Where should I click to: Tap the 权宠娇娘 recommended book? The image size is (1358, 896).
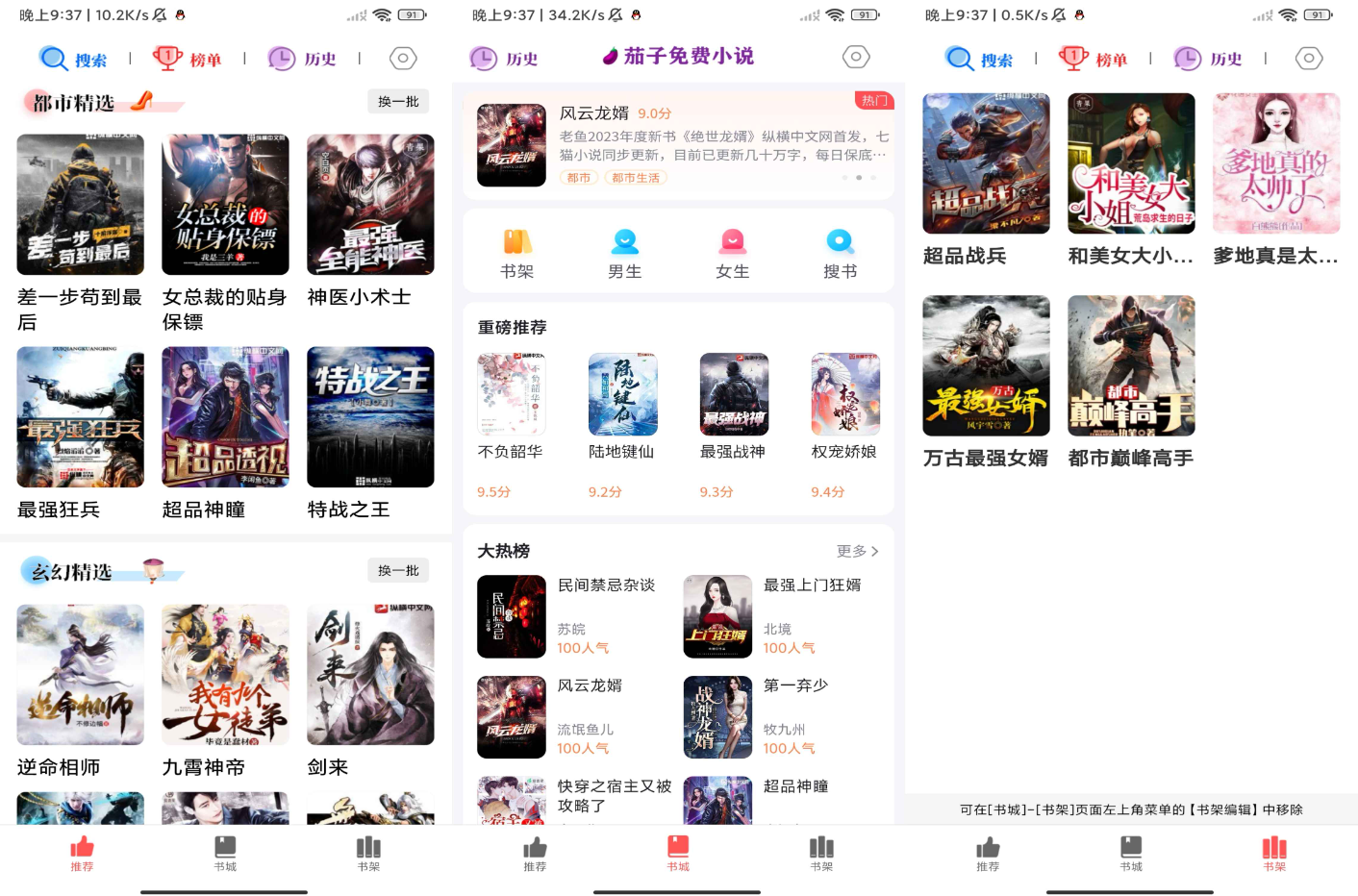tap(845, 394)
